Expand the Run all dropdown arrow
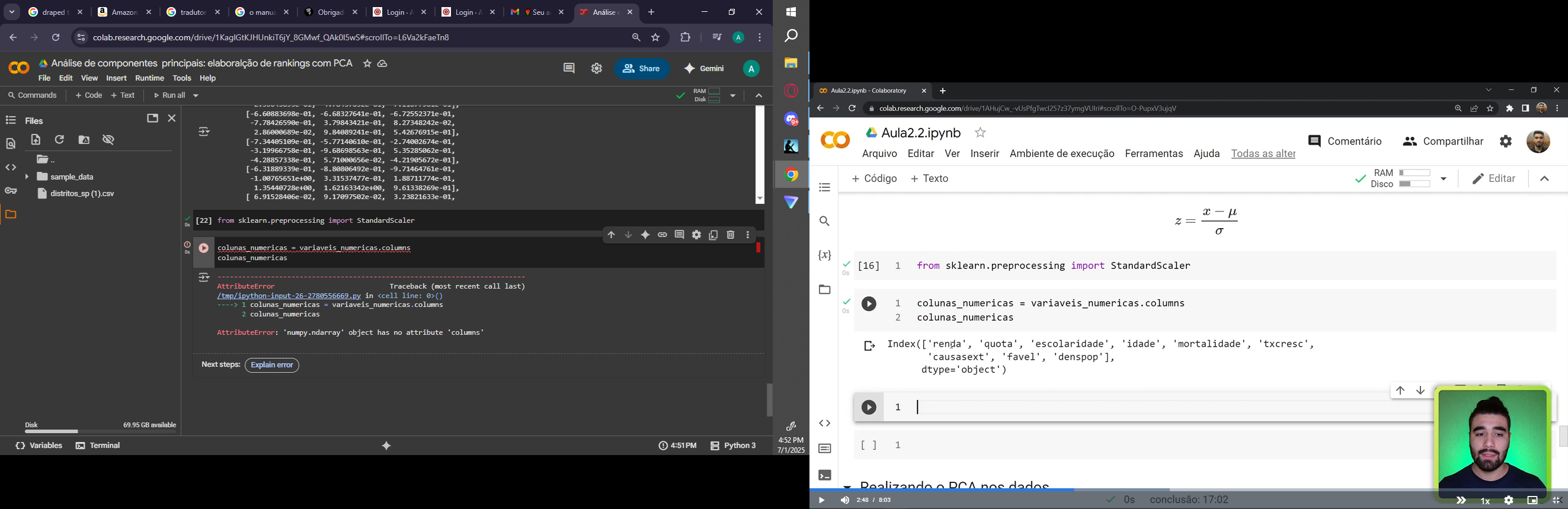This screenshot has height=509, width=1568. (196, 95)
